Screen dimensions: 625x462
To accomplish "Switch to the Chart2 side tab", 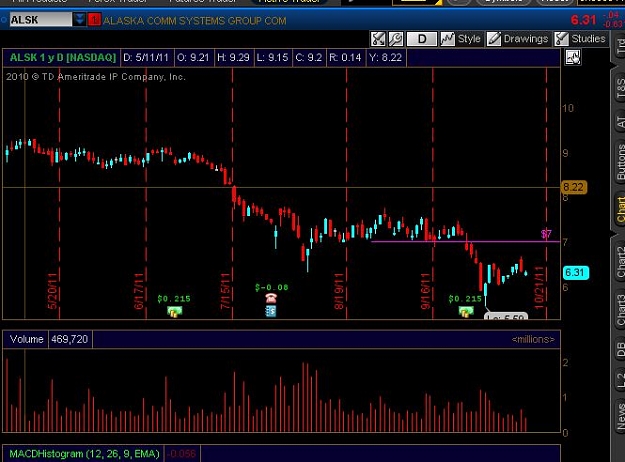I will click(619, 261).
